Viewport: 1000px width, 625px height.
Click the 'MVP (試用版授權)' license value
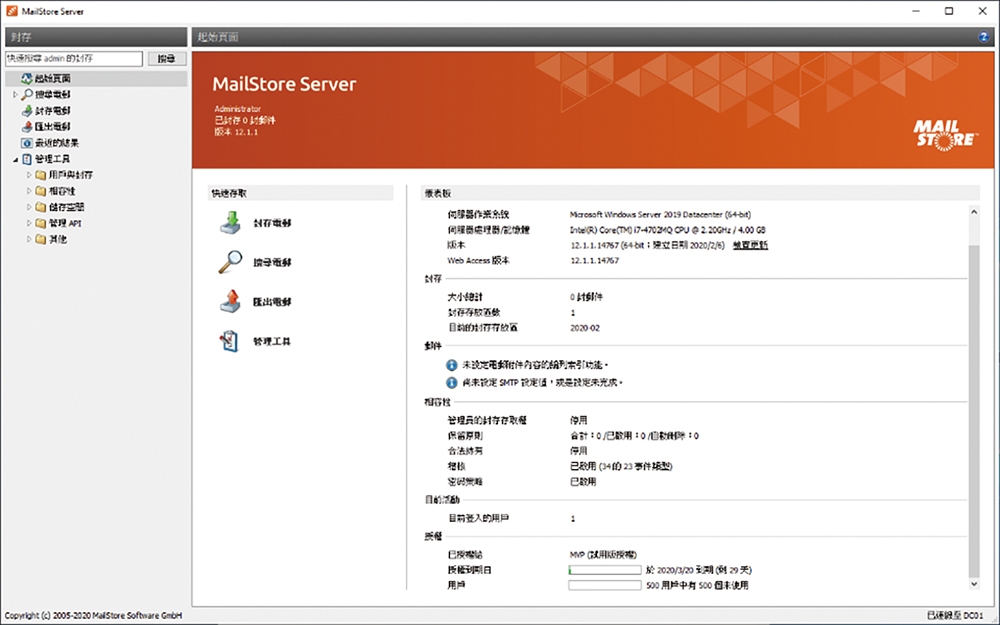[x=603, y=555]
